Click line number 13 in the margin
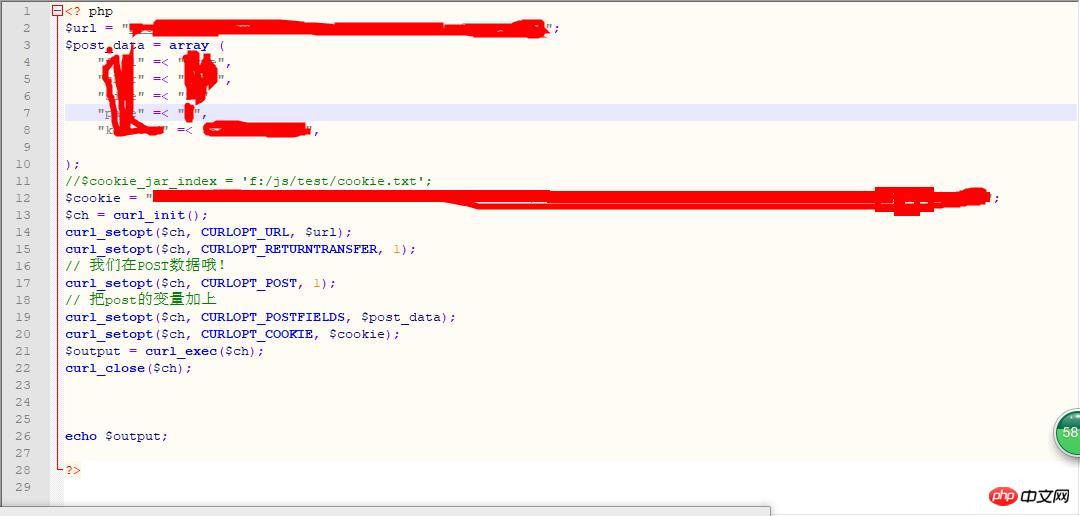 pyautogui.click(x=23, y=215)
